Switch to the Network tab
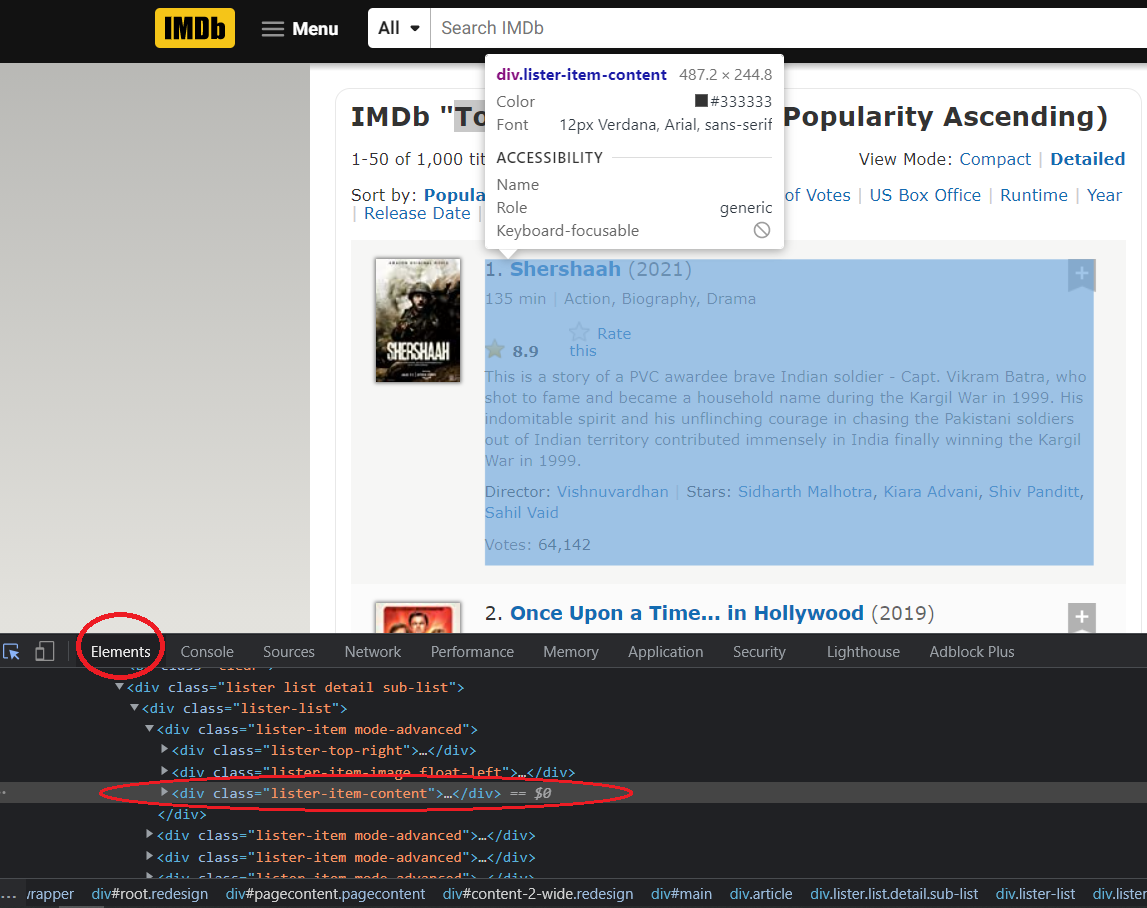Viewport: 1147px width, 908px height. [x=373, y=652]
